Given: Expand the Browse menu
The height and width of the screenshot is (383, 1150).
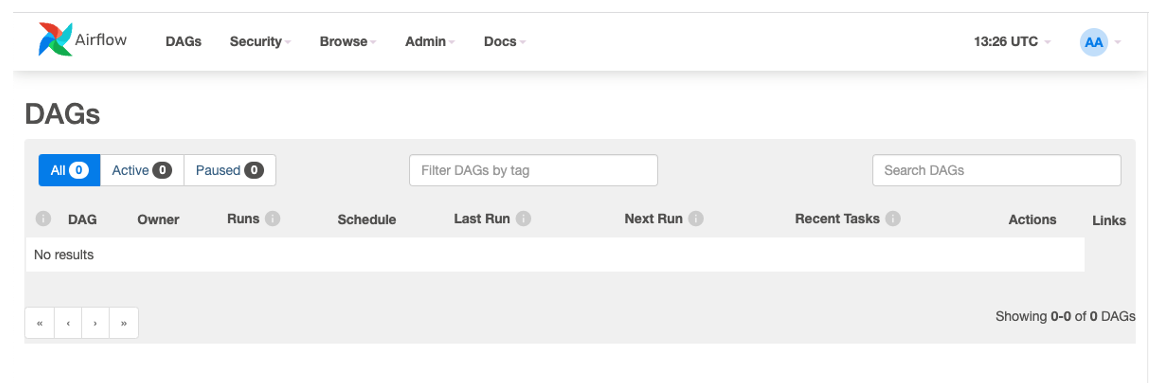Looking at the screenshot, I should [348, 42].
